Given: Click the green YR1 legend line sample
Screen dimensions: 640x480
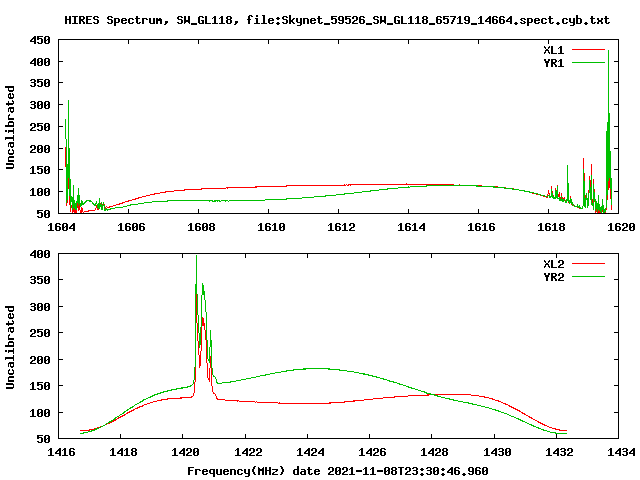Looking at the screenshot, I should (588, 63).
